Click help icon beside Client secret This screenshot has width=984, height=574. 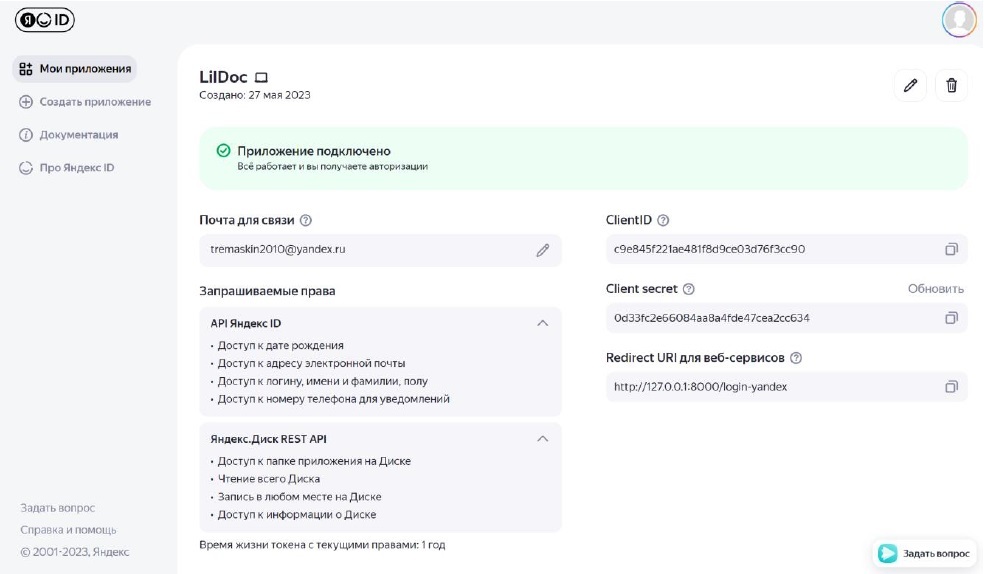pyautogui.click(x=688, y=289)
